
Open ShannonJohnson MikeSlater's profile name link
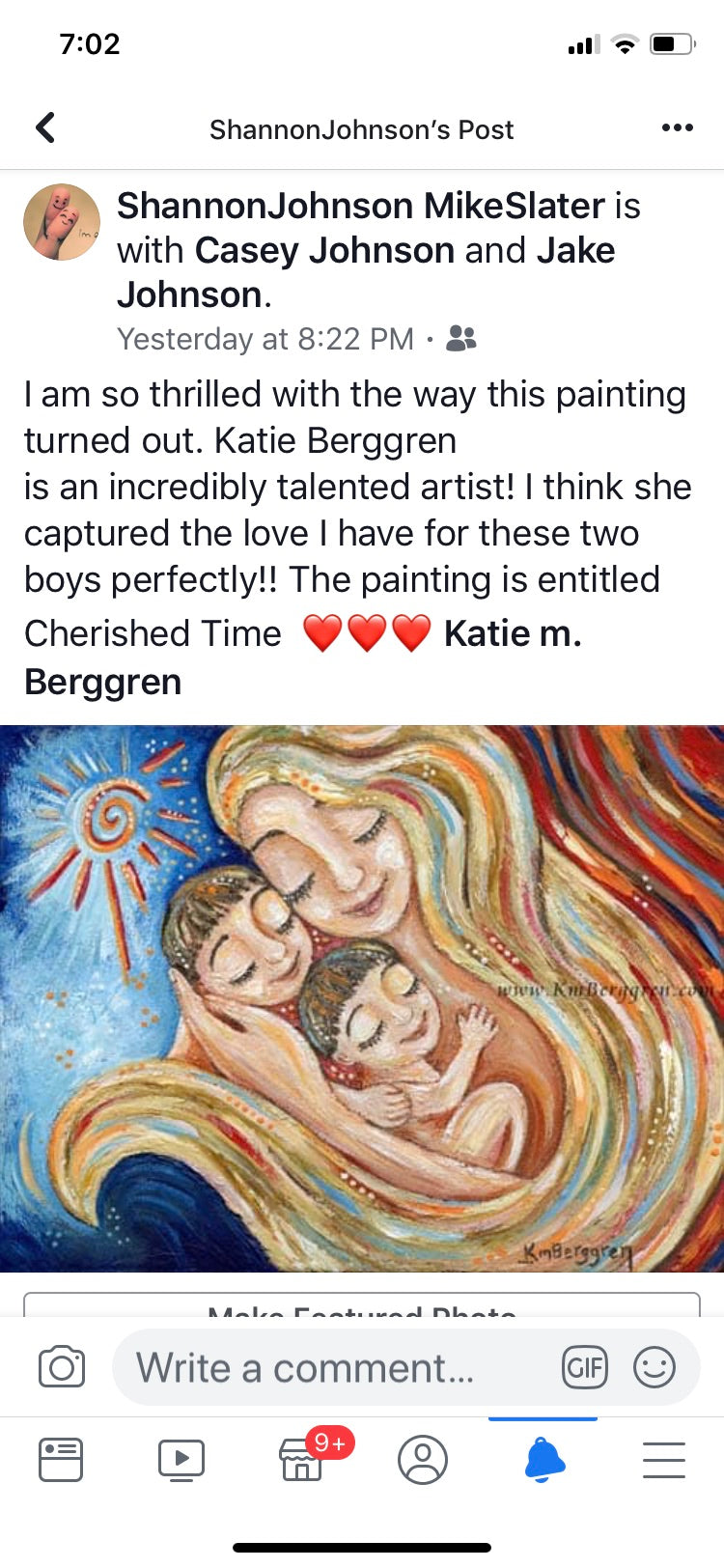click(361, 206)
